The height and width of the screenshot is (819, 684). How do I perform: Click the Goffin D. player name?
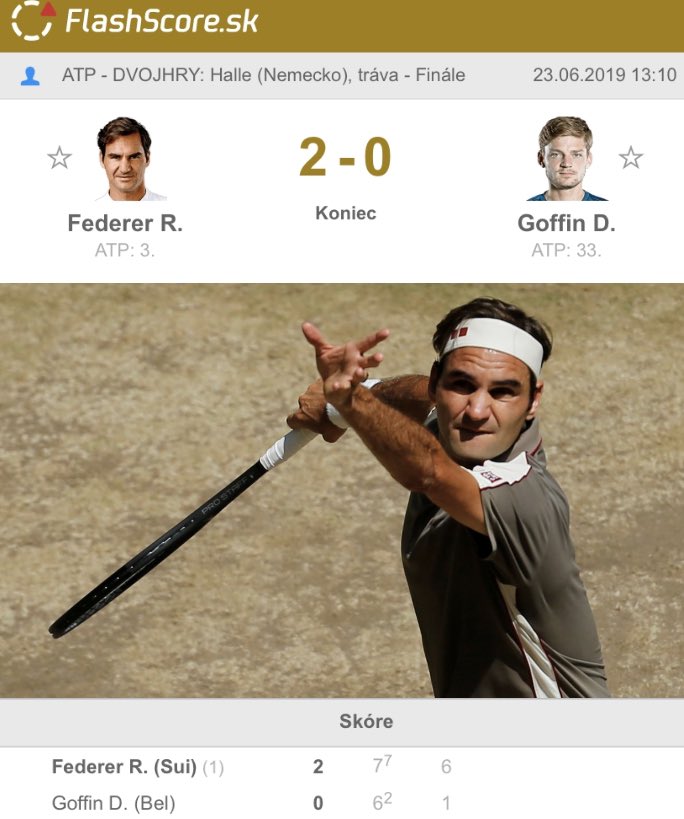(x=567, y=224)
